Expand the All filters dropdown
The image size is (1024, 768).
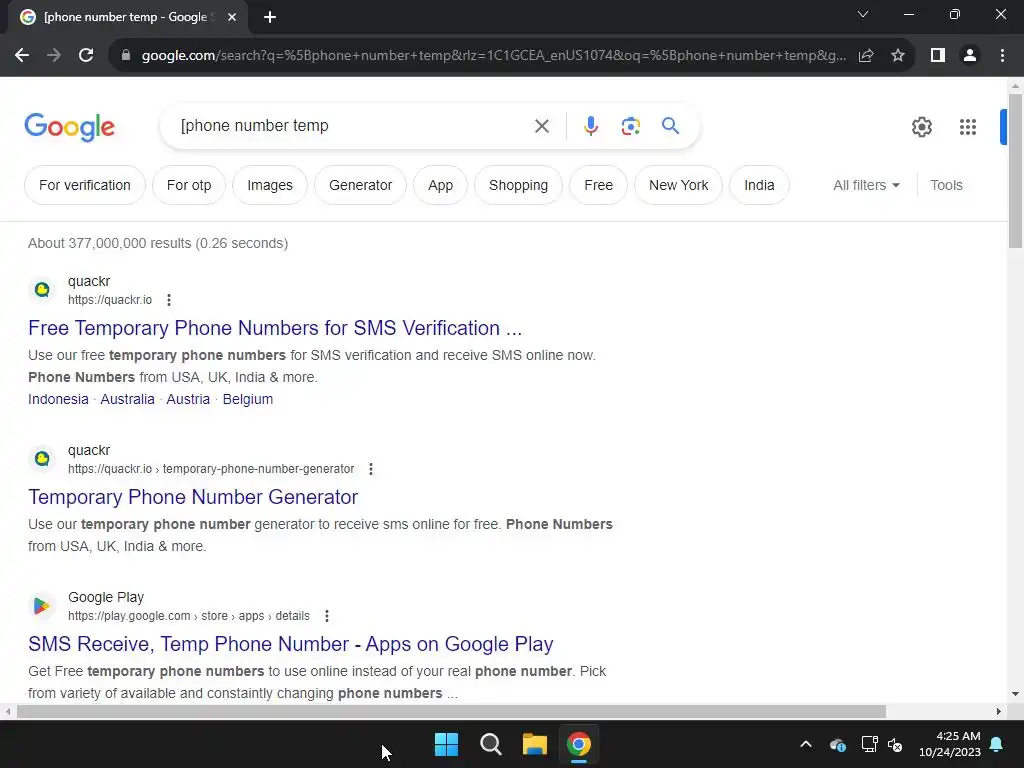[866, 185]
